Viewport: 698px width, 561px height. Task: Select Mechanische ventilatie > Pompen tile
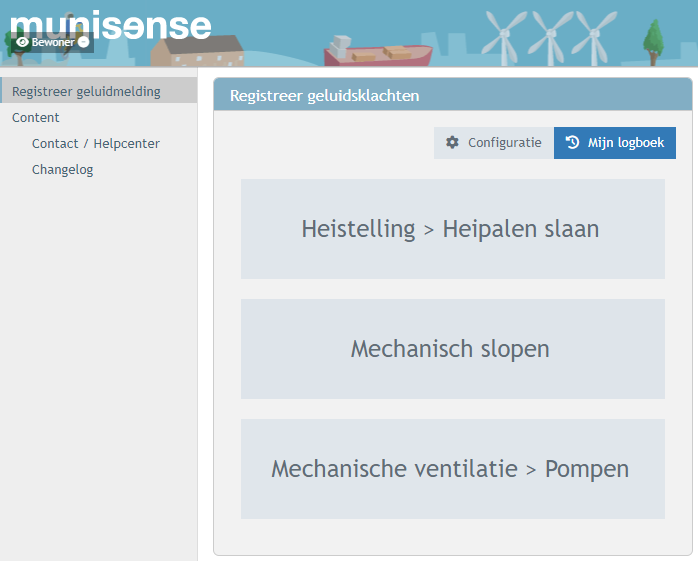click(x=452, y=469)
